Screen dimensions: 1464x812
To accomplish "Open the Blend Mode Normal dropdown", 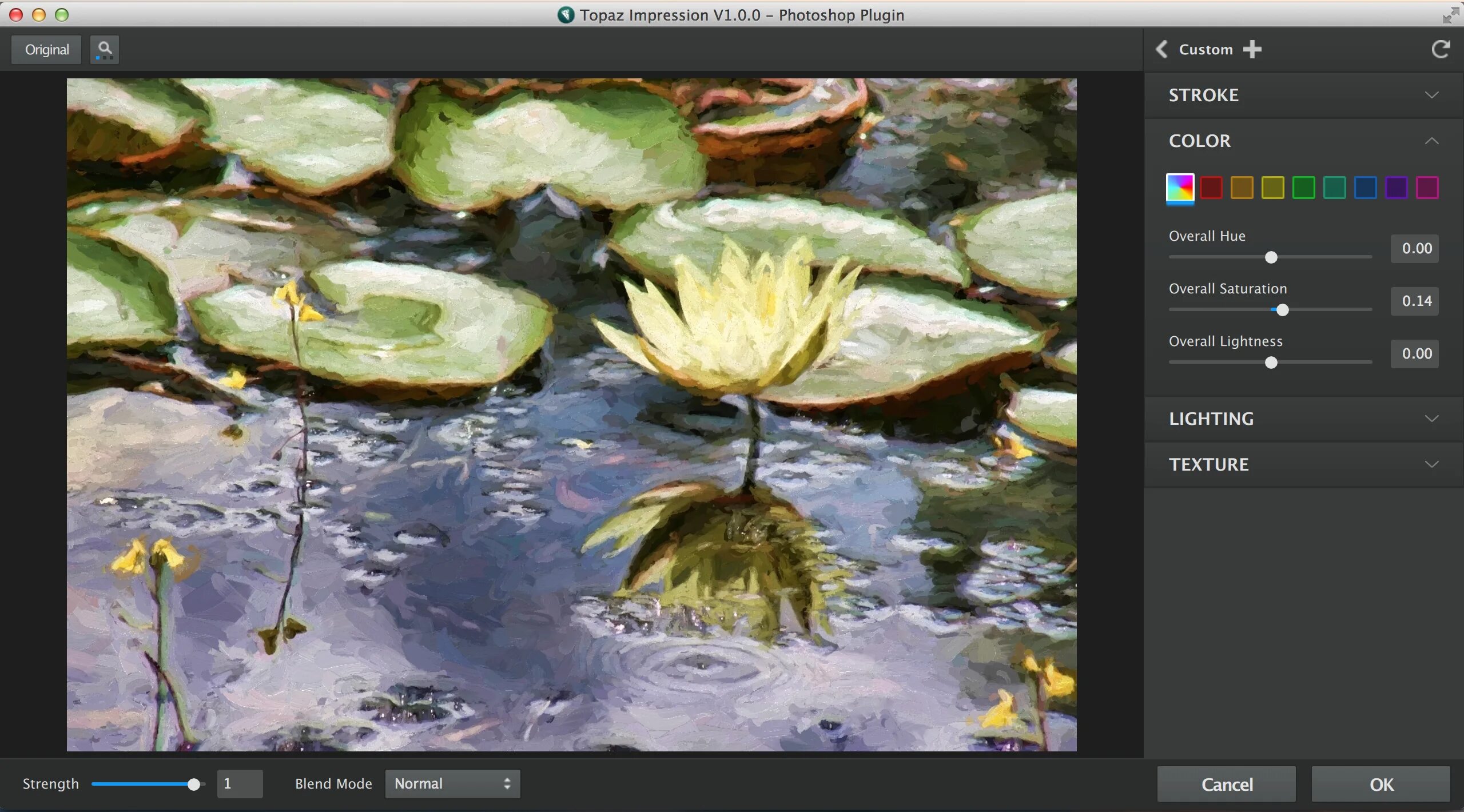I will click(x=452, y=783).
